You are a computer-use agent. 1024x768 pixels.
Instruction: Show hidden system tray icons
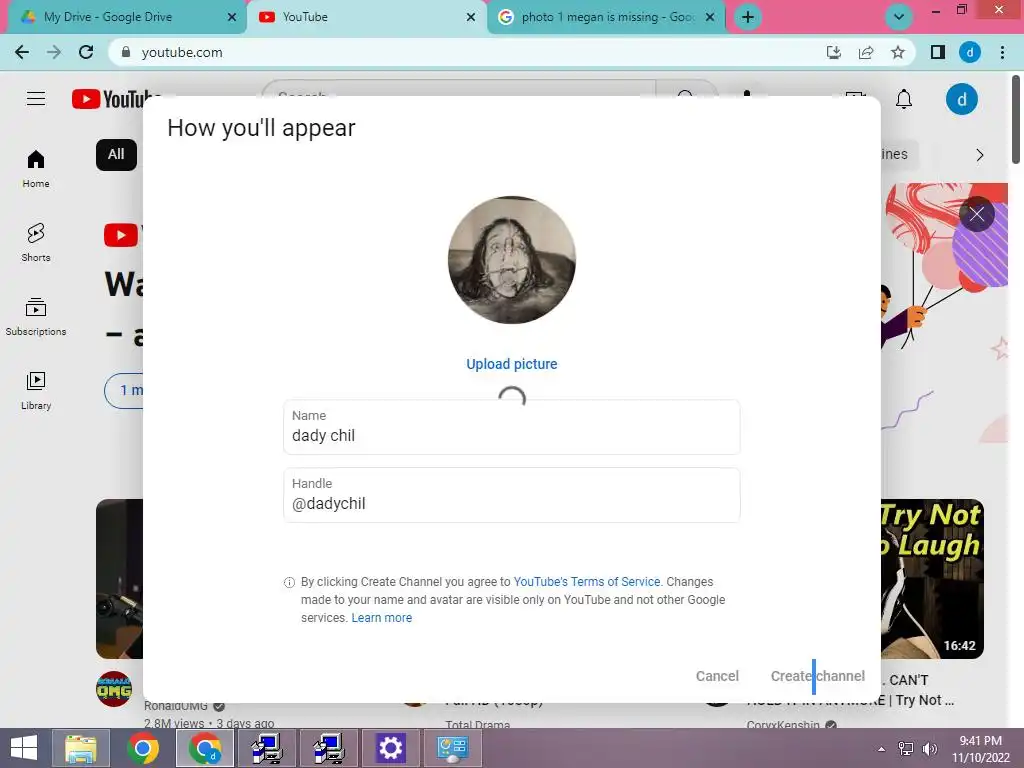[882, 749]
